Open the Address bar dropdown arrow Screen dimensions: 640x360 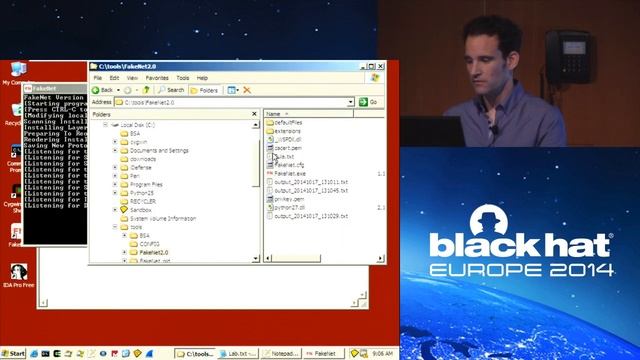pyautogui.click(x=351, y=102)
